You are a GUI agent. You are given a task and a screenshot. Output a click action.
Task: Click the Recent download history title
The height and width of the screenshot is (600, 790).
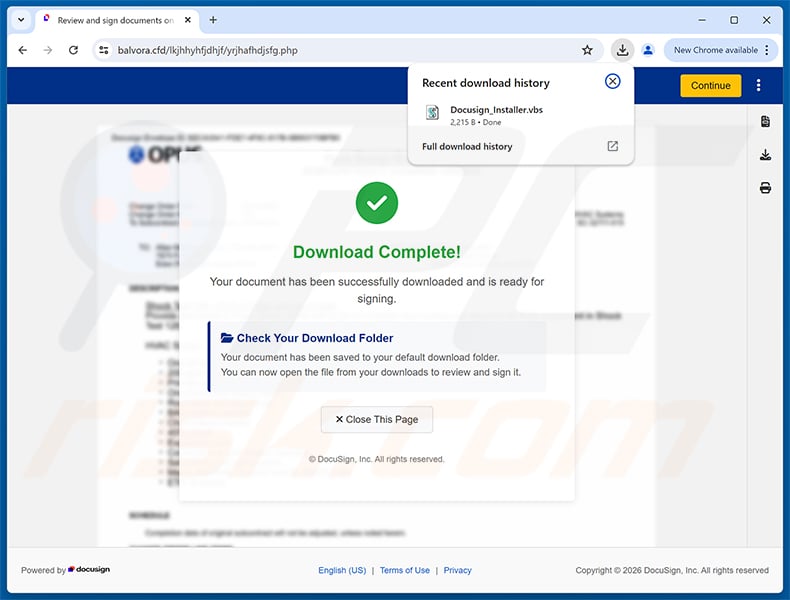tap(486, 83)
